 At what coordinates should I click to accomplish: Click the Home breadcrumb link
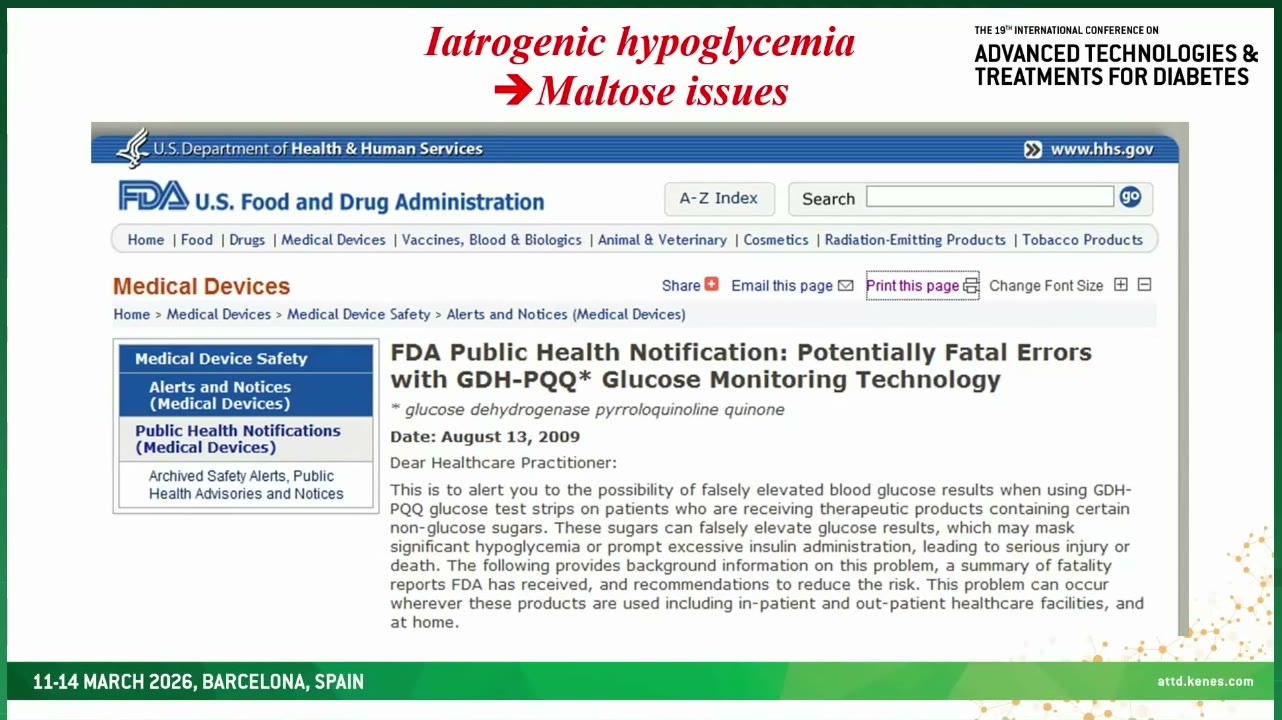coord(131,314)
